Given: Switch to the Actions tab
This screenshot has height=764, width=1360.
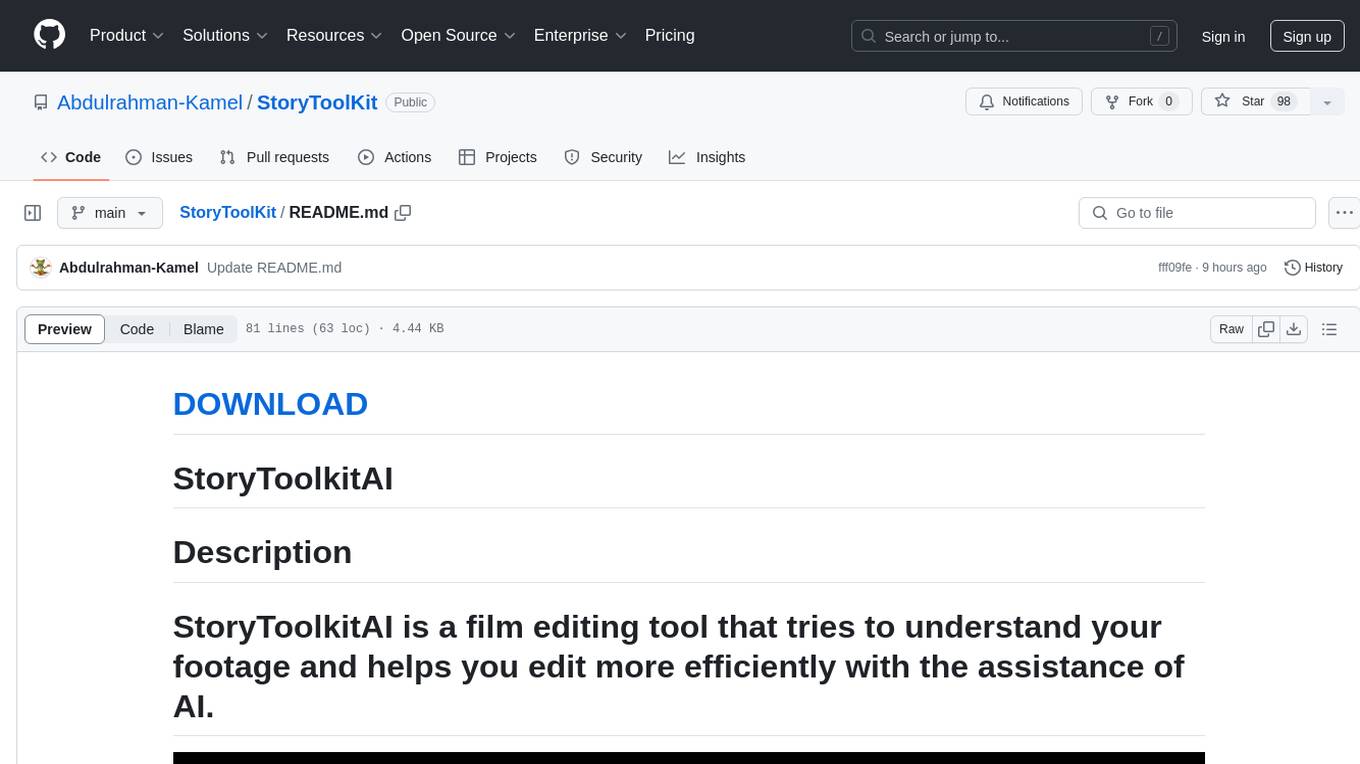Looking at the screenshot, I should click(x=394, y=157).
